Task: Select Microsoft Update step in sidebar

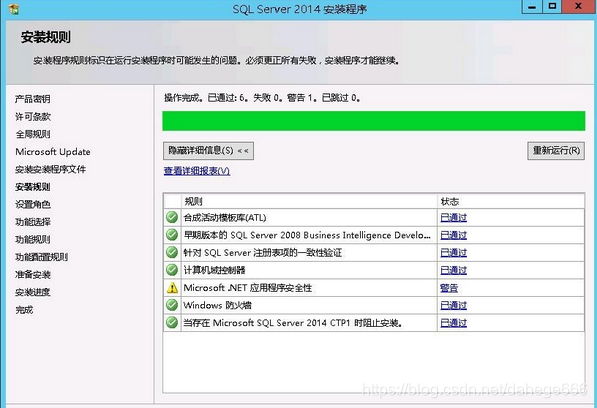Action: pos(53,151)
